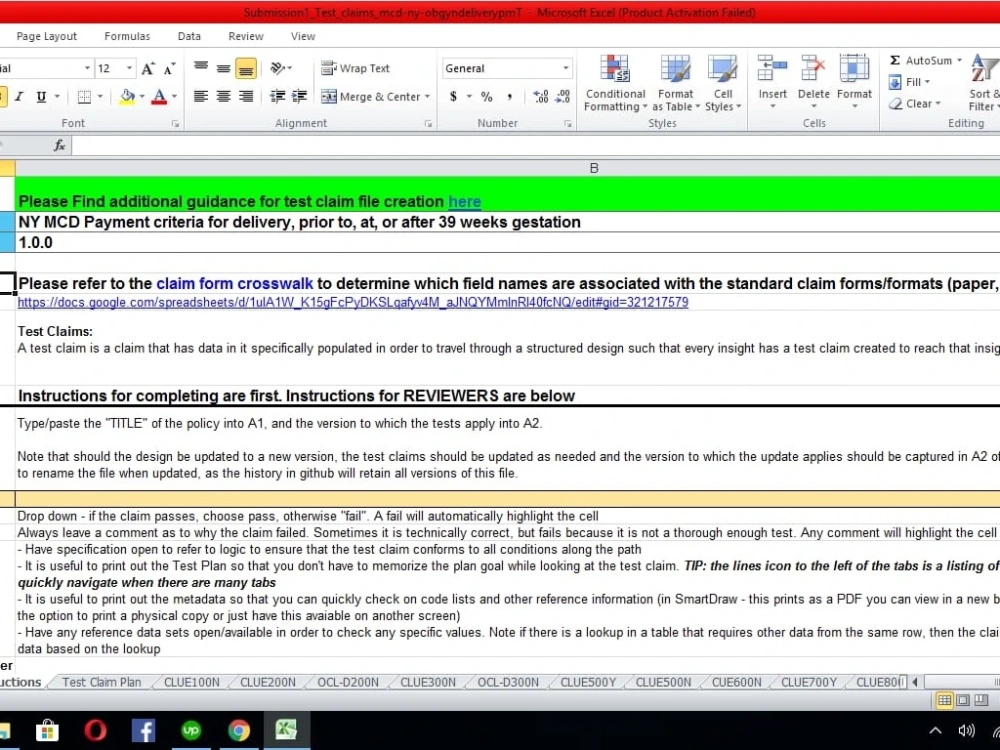Click the green 'here' hyperlink
The height and width of the screenshot is (750, 1000).
464,202
